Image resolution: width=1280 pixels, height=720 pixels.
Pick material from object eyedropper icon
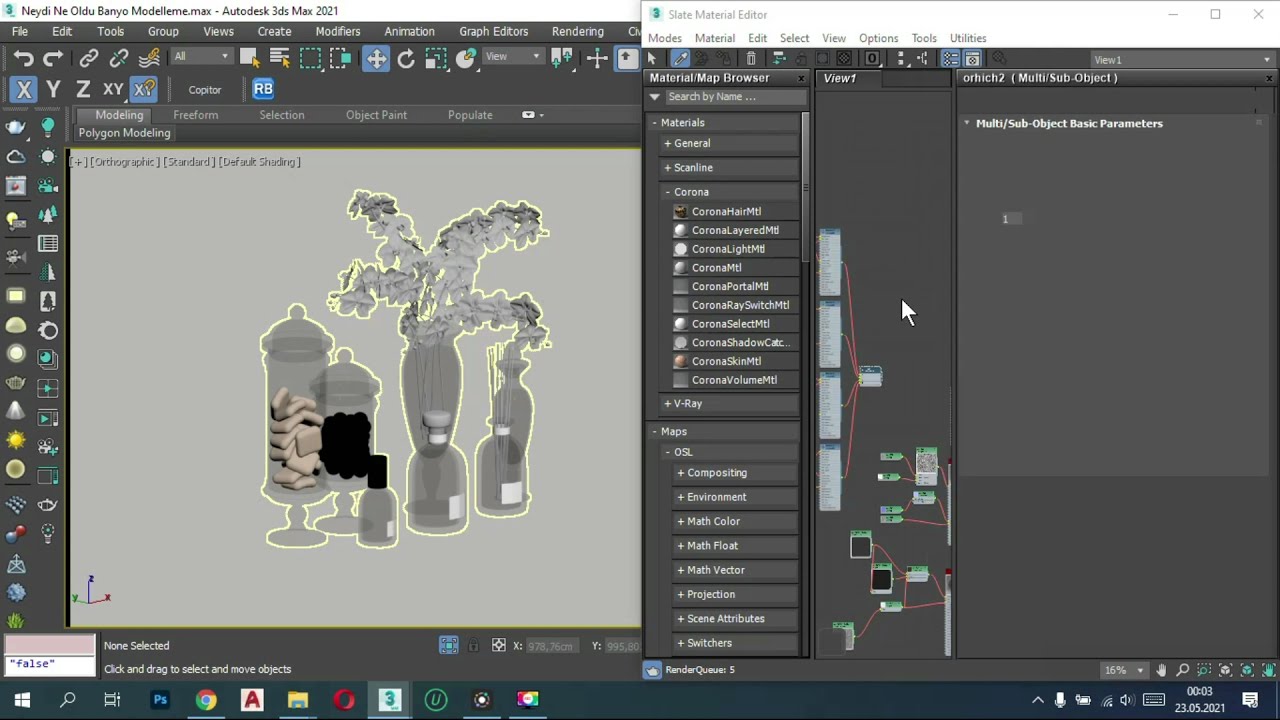pos(680,59)
